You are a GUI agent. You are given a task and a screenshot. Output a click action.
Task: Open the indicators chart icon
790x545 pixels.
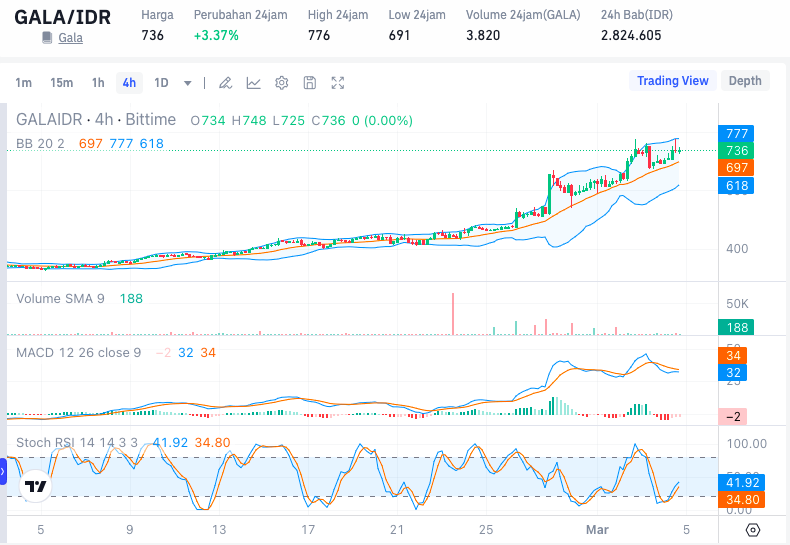pyautogui.click(x=253, y=83)
